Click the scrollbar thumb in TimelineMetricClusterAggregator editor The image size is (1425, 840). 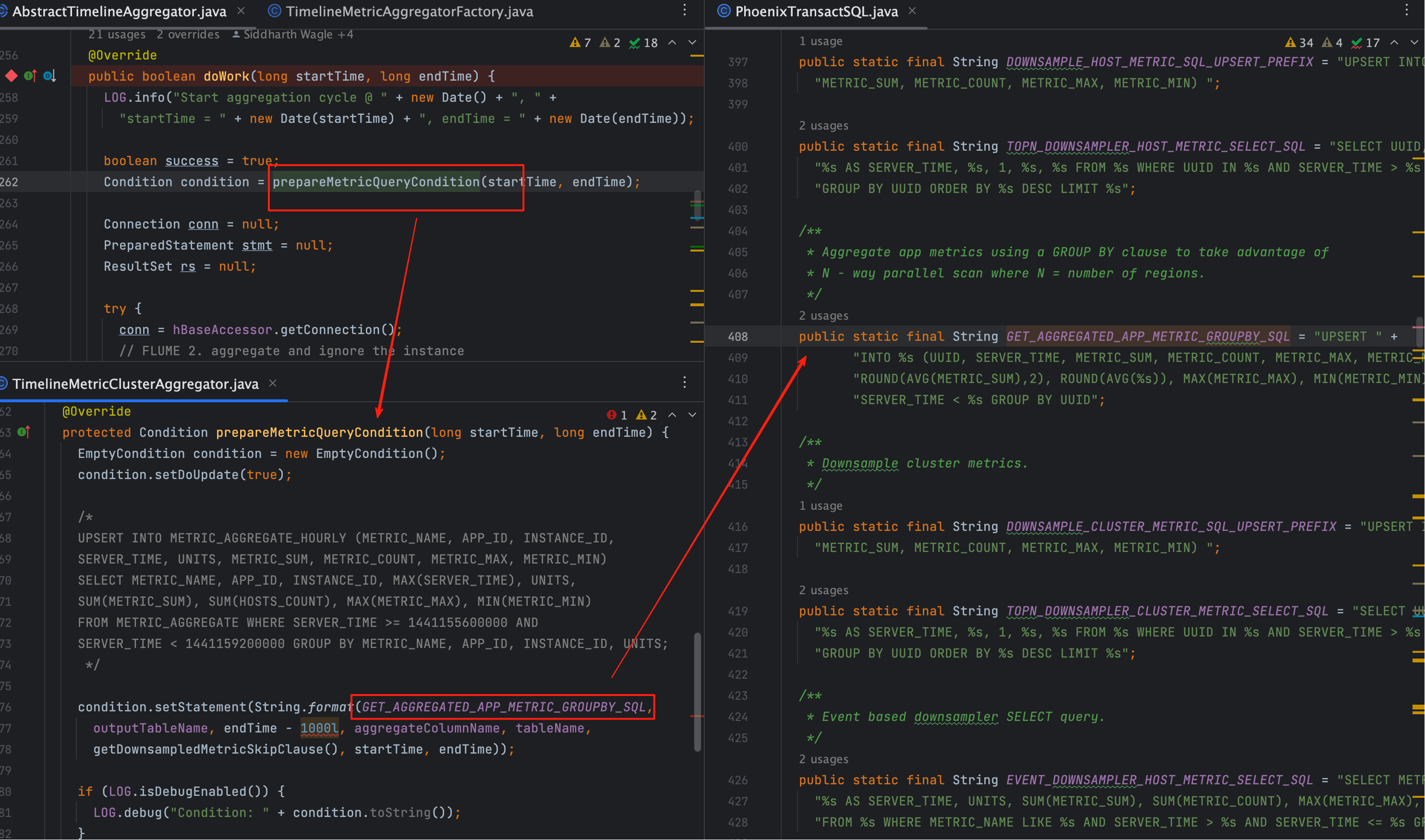point(698,692)
